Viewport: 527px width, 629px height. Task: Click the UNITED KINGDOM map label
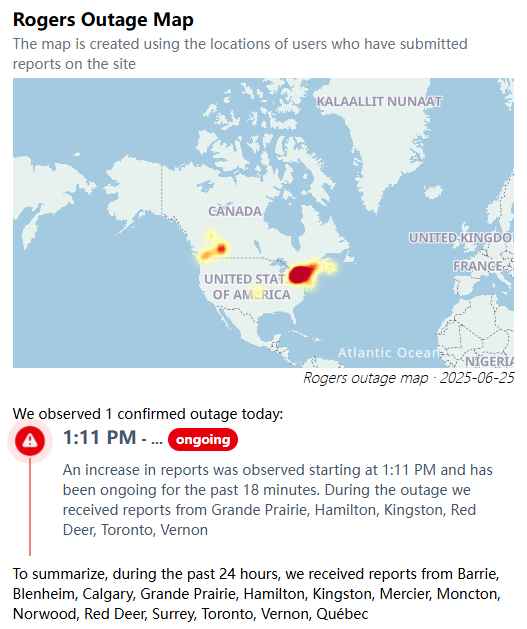click(461, 237)
